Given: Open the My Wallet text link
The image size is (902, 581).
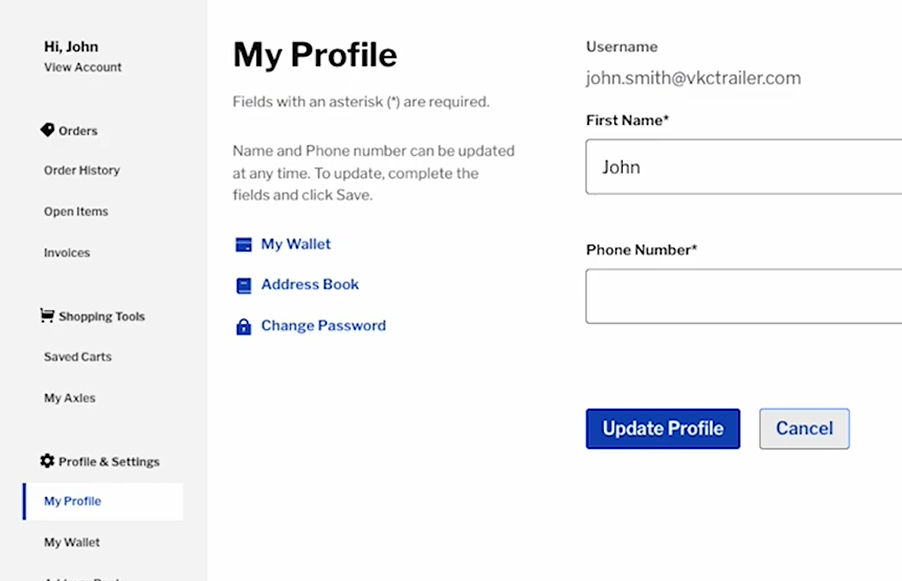Looking at the screenshot, I should [296, 244].
